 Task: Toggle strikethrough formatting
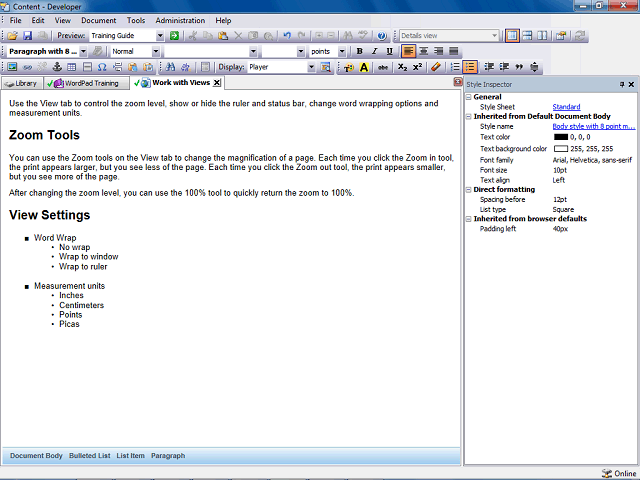382,67
